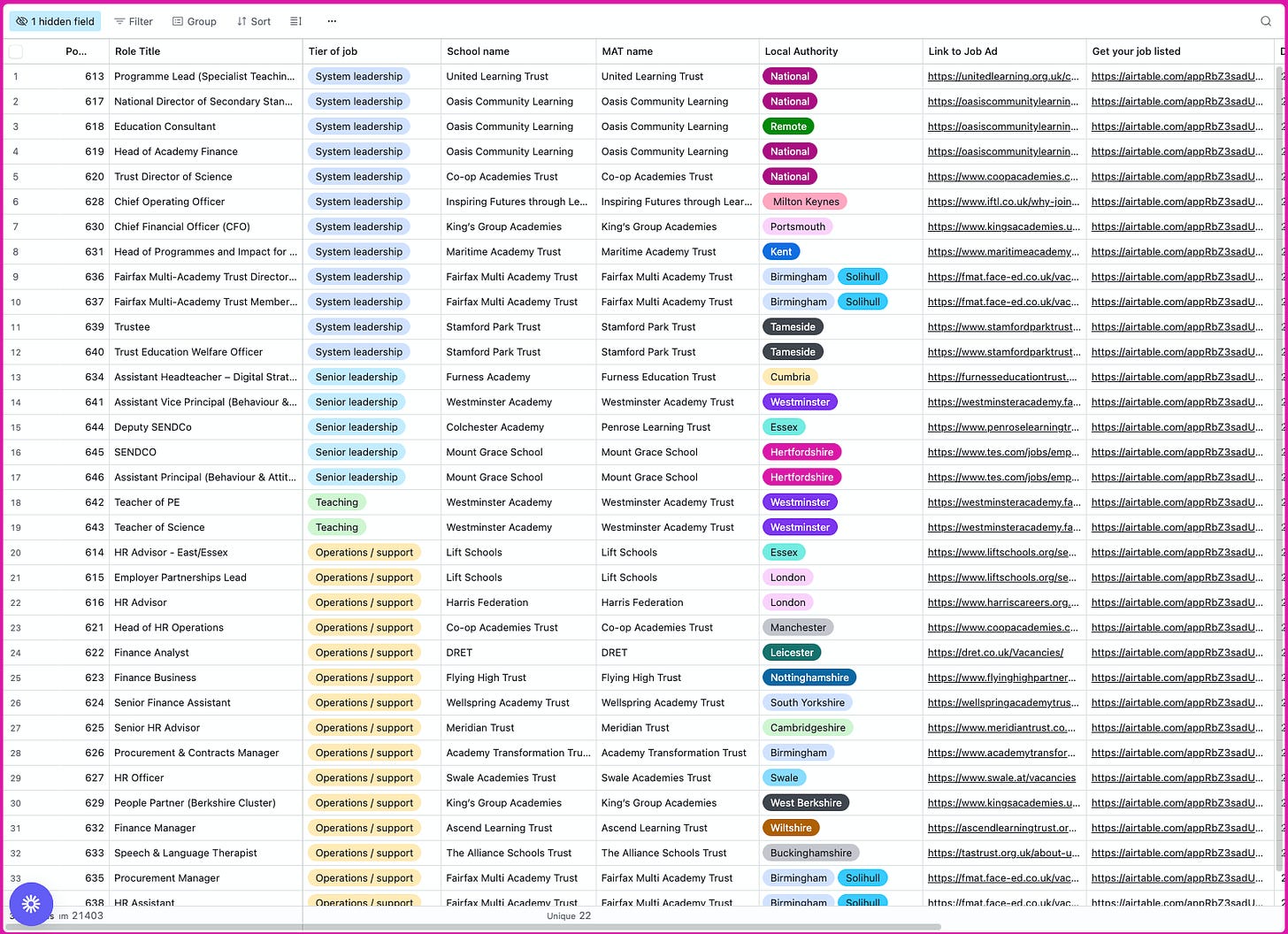
Task: Click the Buckinghamshire authority tag
Action: 810,854
